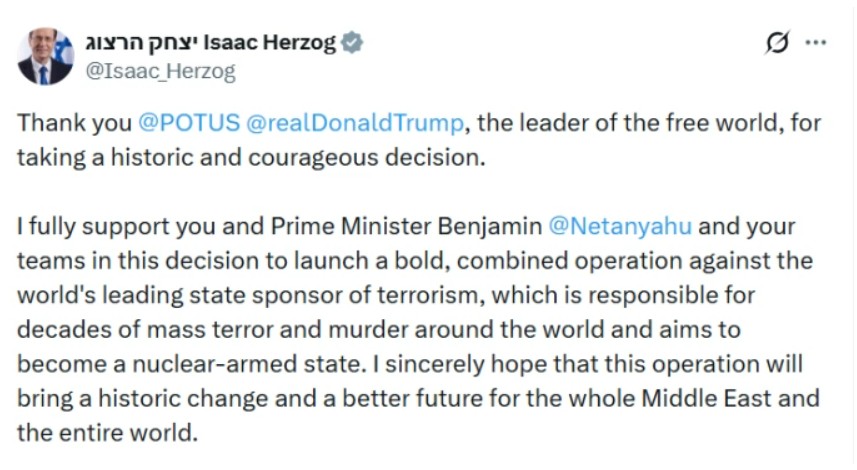Open the @realDonaldTrump mention link
The width and height of the screenshot is (857, 470).
point(355,125)
